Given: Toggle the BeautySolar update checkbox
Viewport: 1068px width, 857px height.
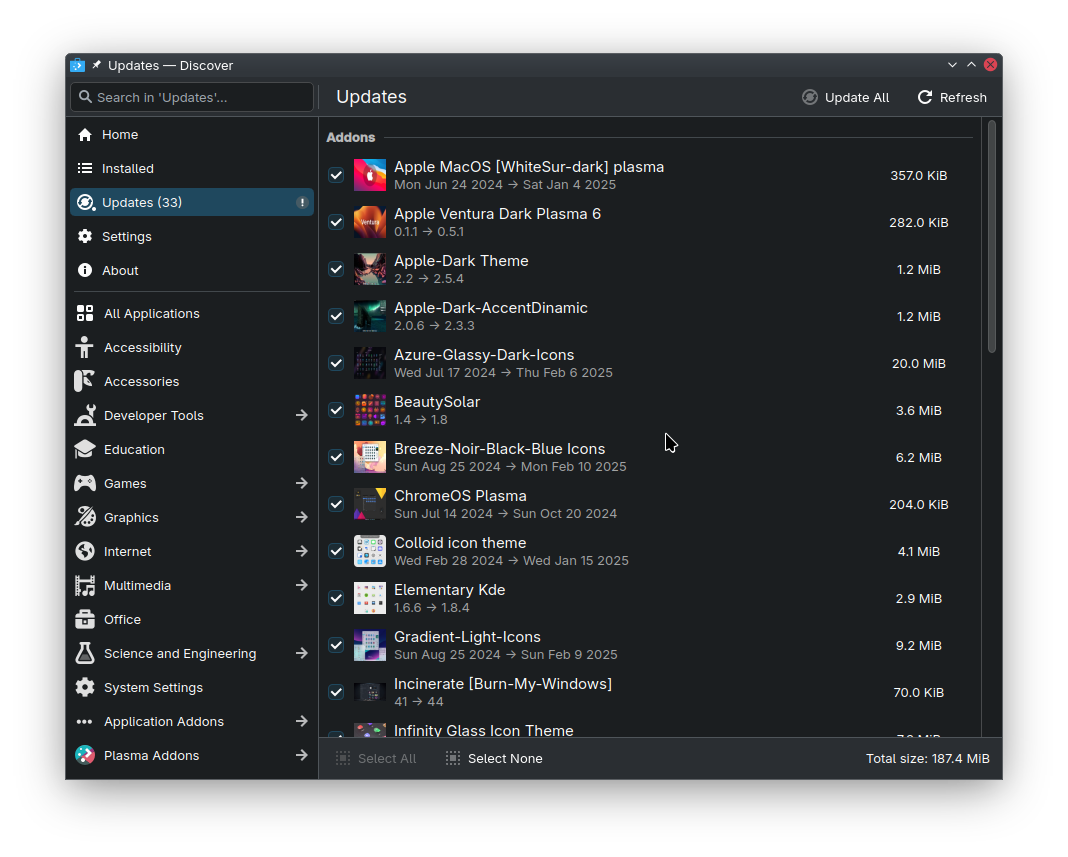Looking at the screenshot, I should click(336, 410).
